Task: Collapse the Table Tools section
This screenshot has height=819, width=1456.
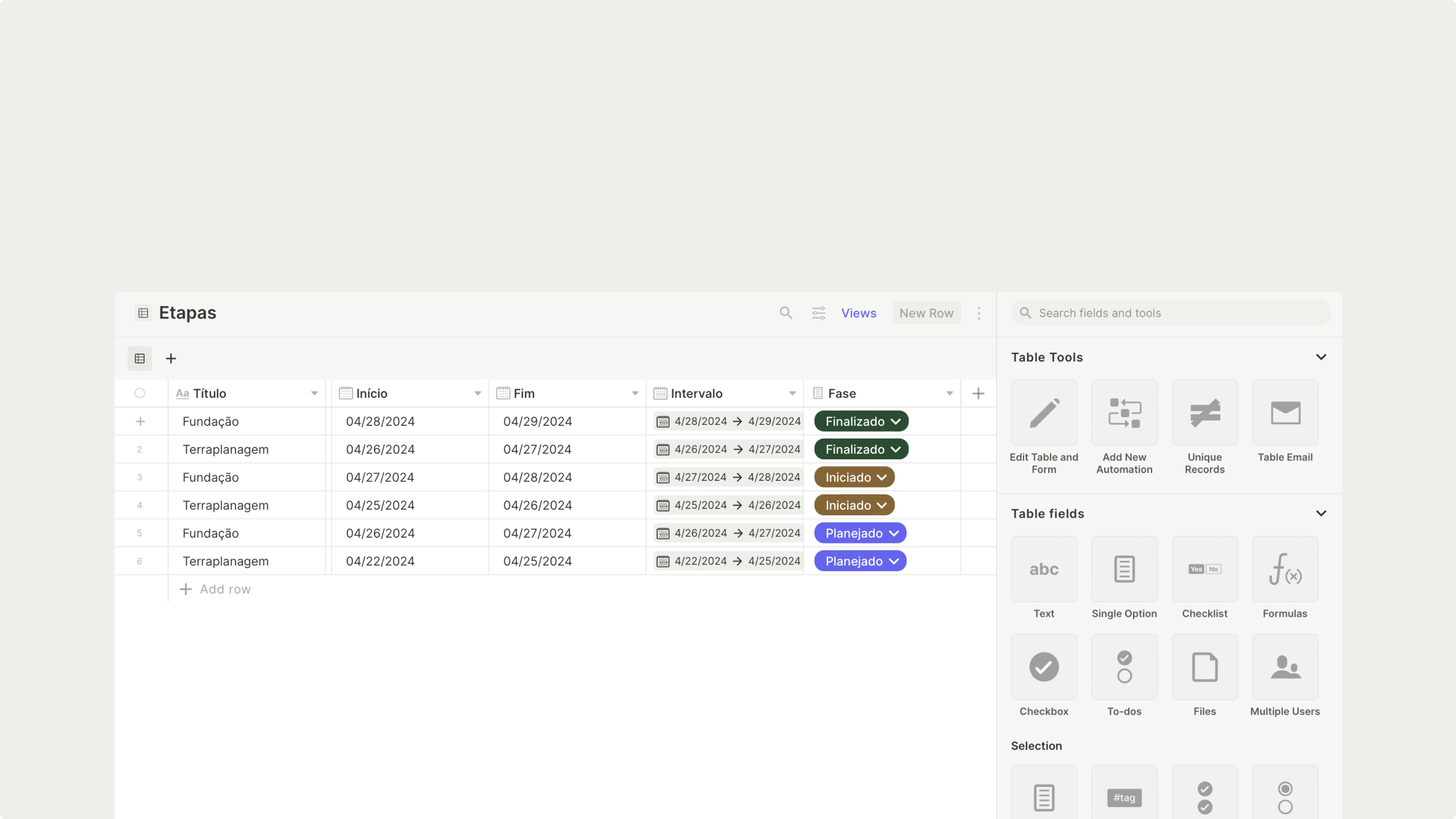Action: [x=1321, y=357]
